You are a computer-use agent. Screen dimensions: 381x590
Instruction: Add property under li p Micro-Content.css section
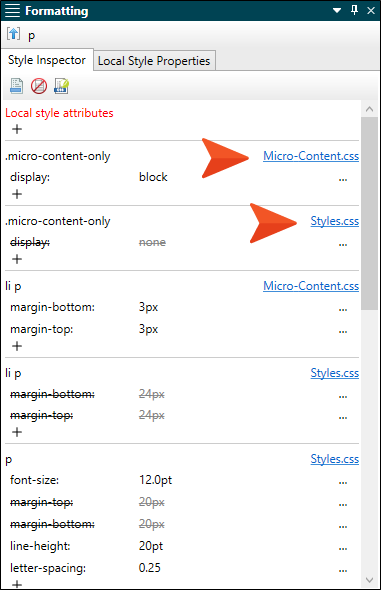coord(17,346)
